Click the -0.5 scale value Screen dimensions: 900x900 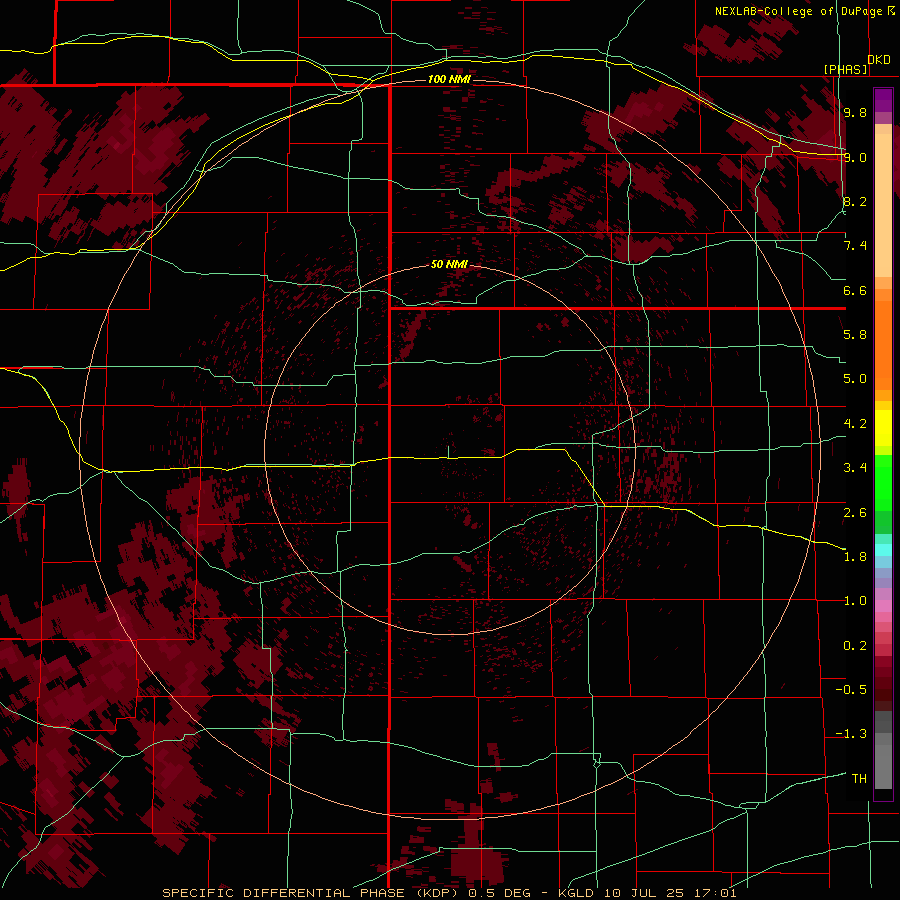851,690
